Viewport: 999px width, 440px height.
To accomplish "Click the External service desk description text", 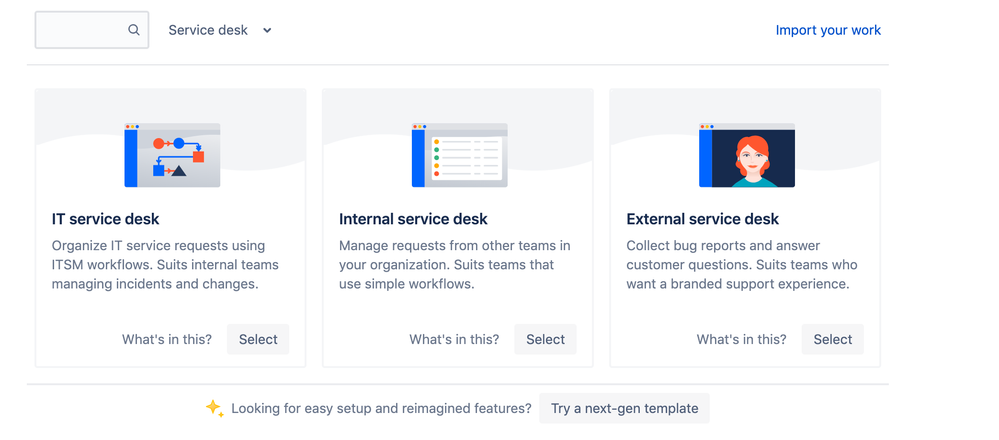I will pos(742,265).
